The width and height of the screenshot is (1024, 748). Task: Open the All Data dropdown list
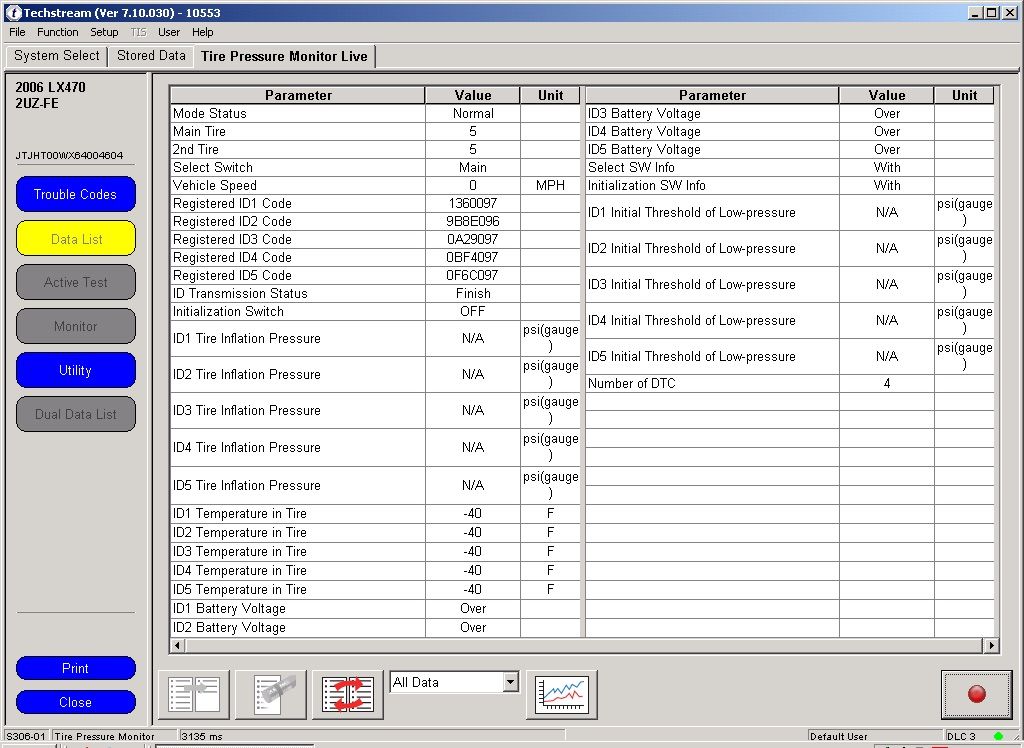coord(511,683)
